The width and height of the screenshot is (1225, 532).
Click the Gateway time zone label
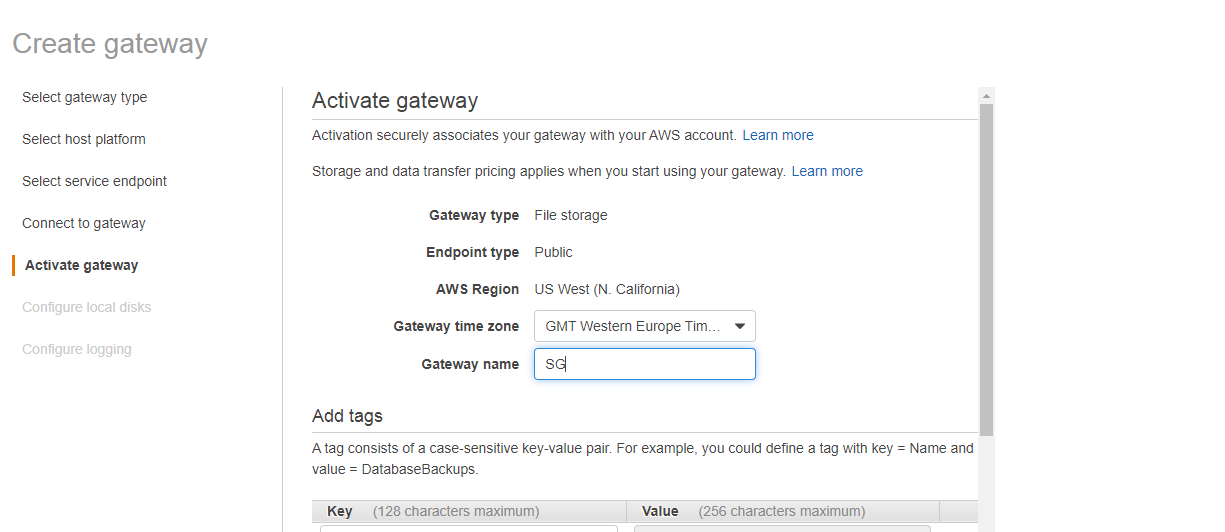[456, 326]
